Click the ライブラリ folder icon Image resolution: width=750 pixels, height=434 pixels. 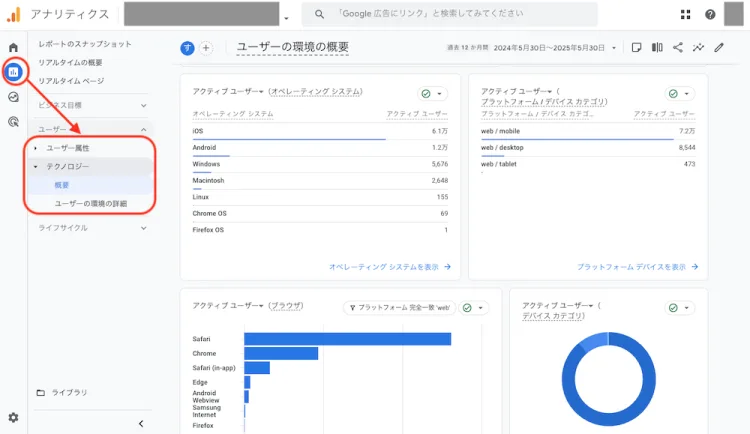(41, 393)
